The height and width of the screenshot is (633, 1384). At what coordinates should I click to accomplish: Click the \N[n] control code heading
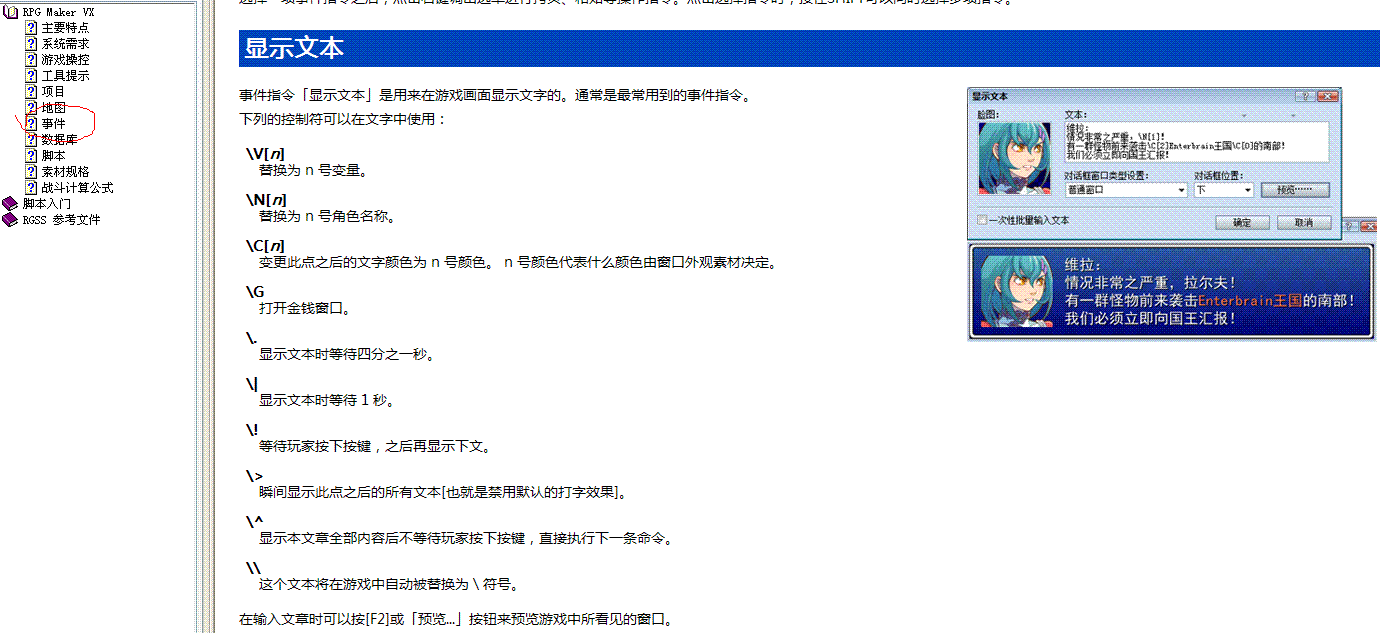pos(265,199)
